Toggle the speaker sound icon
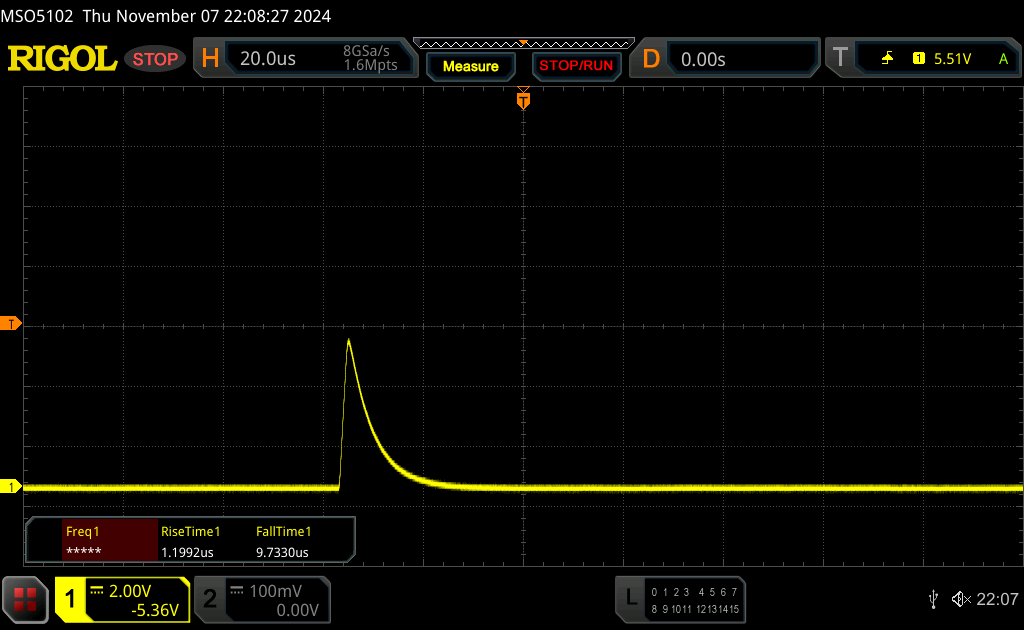The image size is (1024, 630). [960, 598]
